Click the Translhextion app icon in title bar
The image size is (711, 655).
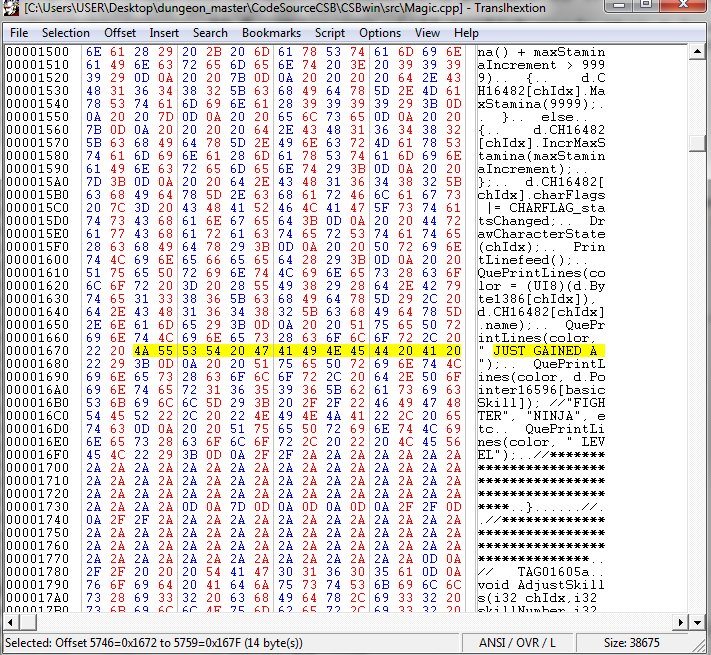10,8
